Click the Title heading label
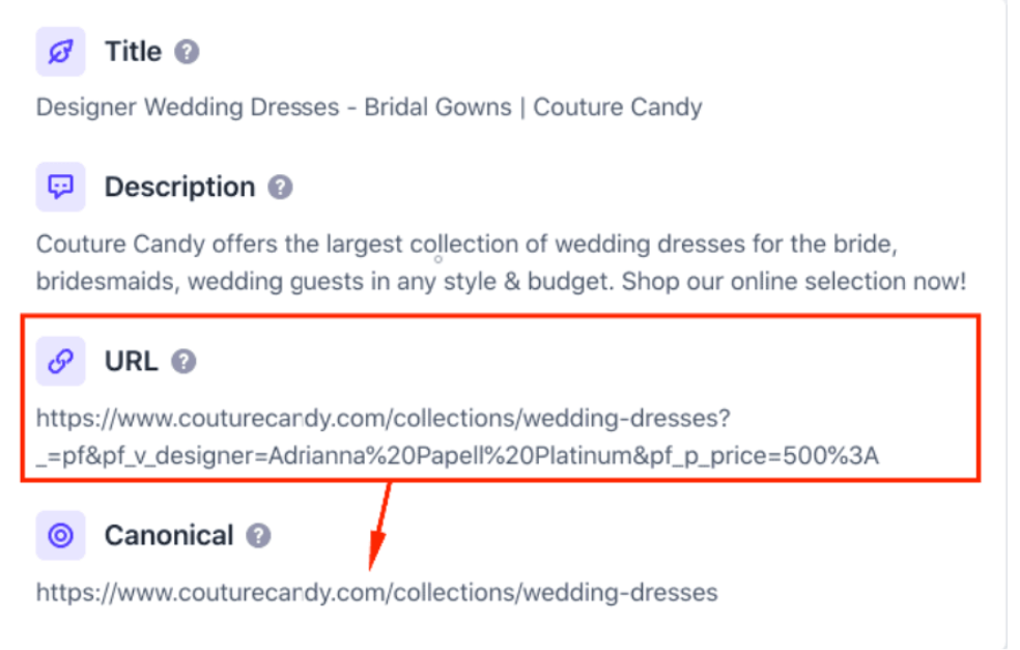 tap(133, 52)
